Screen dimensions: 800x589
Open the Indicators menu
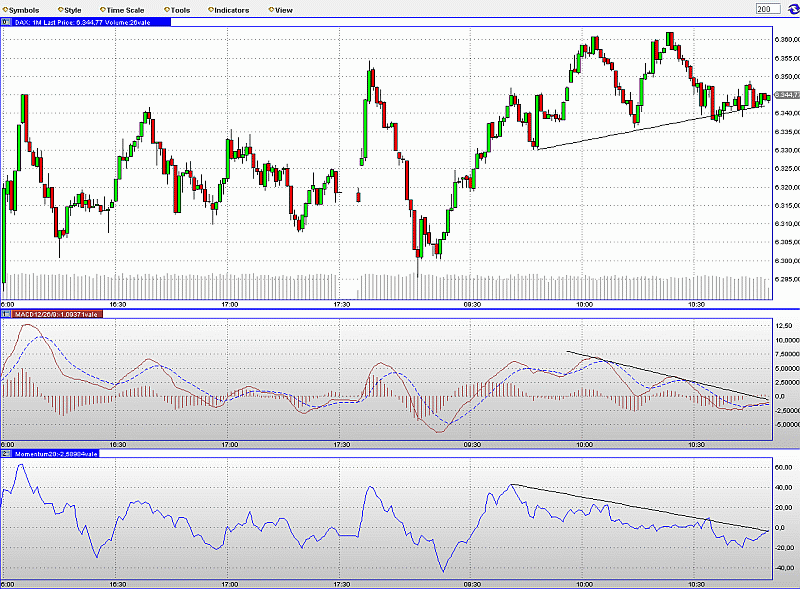229,10
